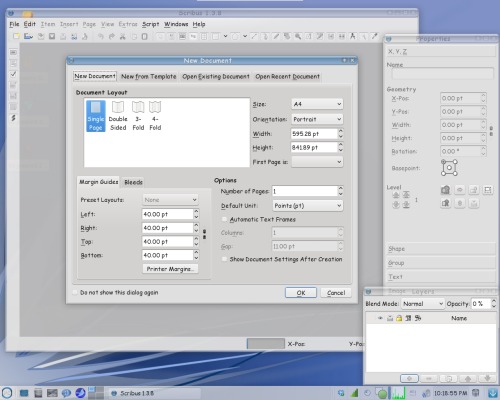The width and height of the screenshot is (500, 400).
Task: Open the Orientation dropdown showing Portrait
Action: [x=317, y=119]
